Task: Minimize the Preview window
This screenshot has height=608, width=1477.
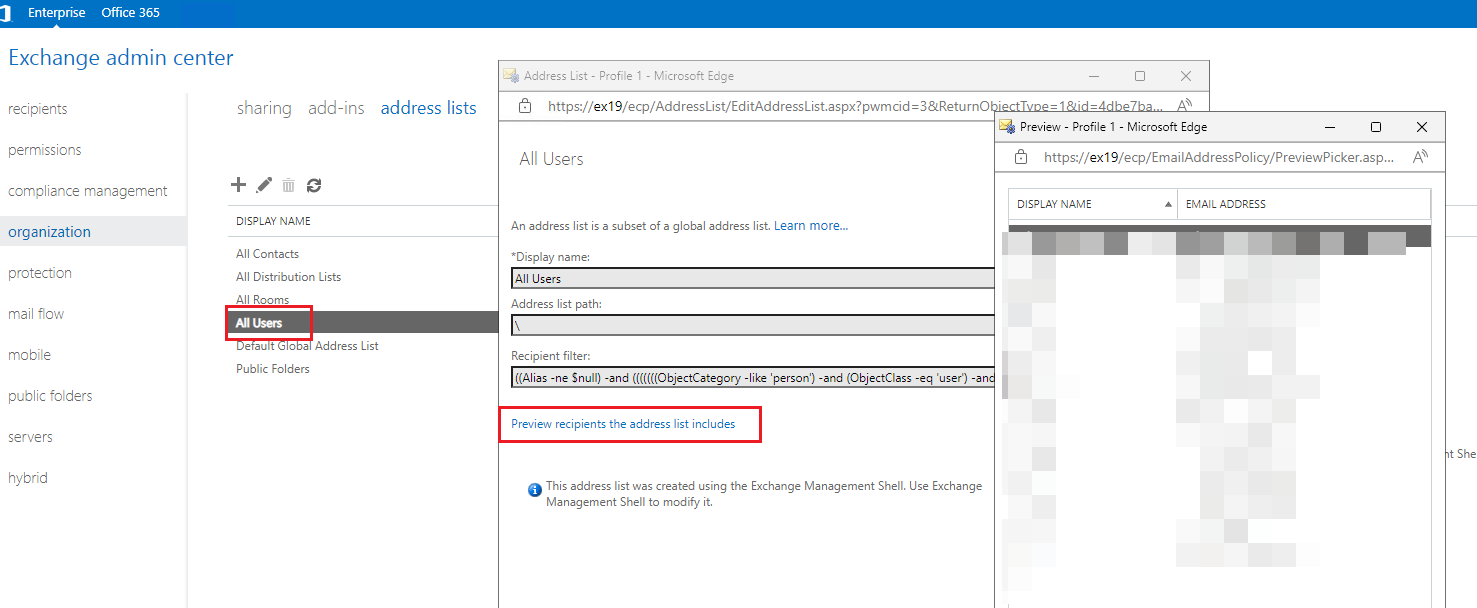Action: pos(1330,127)
